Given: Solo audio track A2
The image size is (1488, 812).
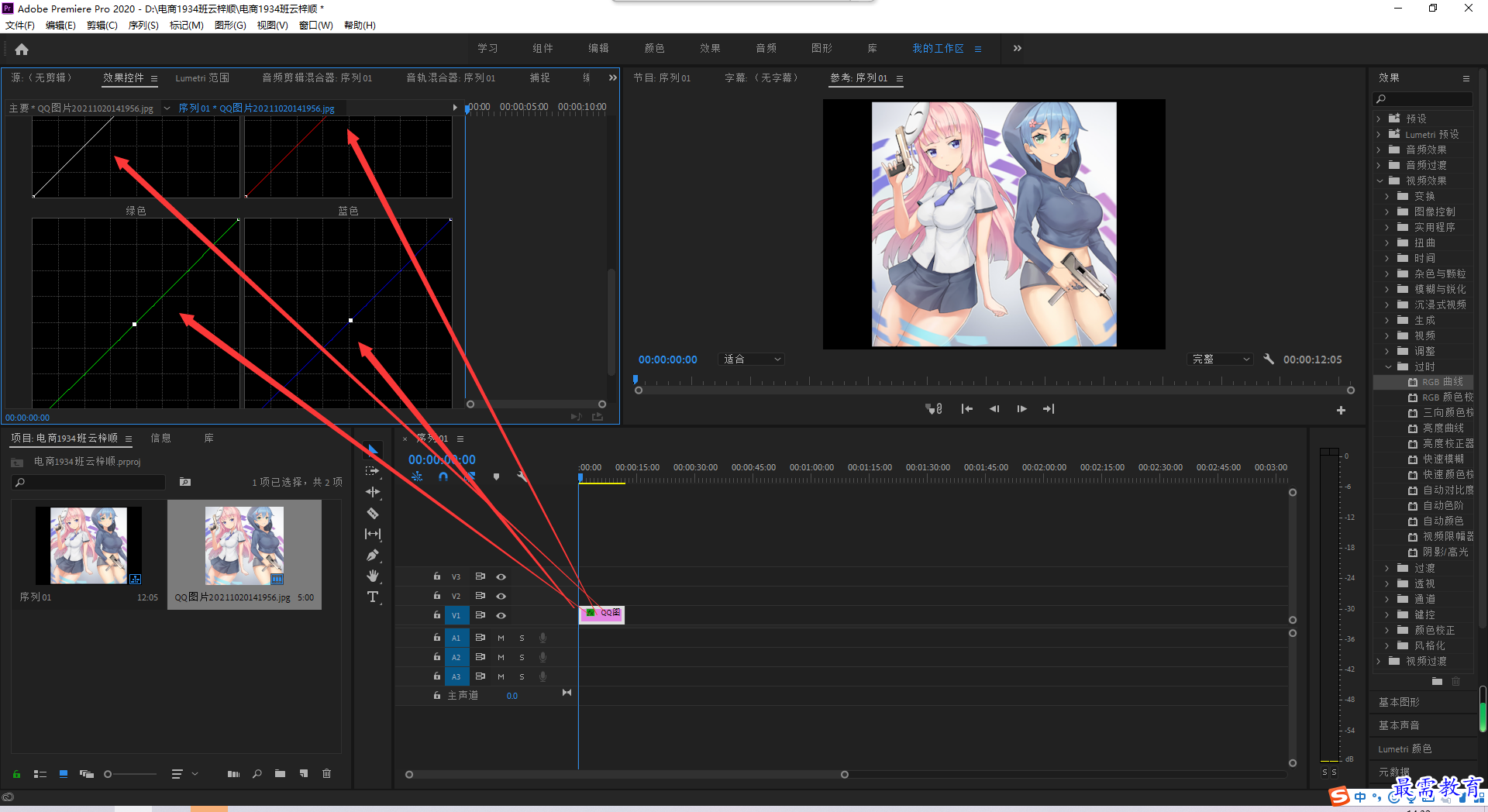Looking at the screenshot, I should point(522,657).
